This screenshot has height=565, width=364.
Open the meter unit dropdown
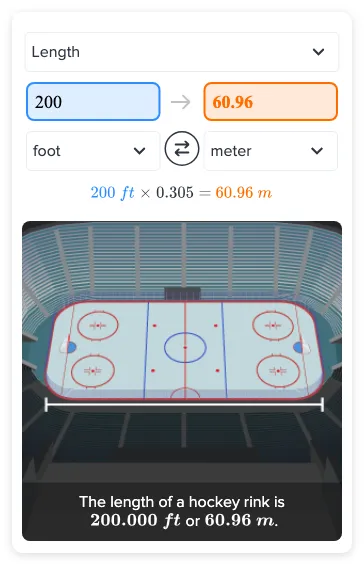tap(271, 151)
